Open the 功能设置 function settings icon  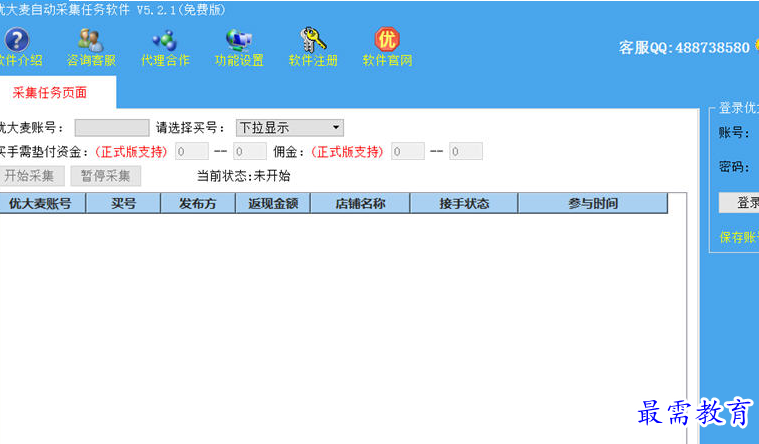point(239,40)
